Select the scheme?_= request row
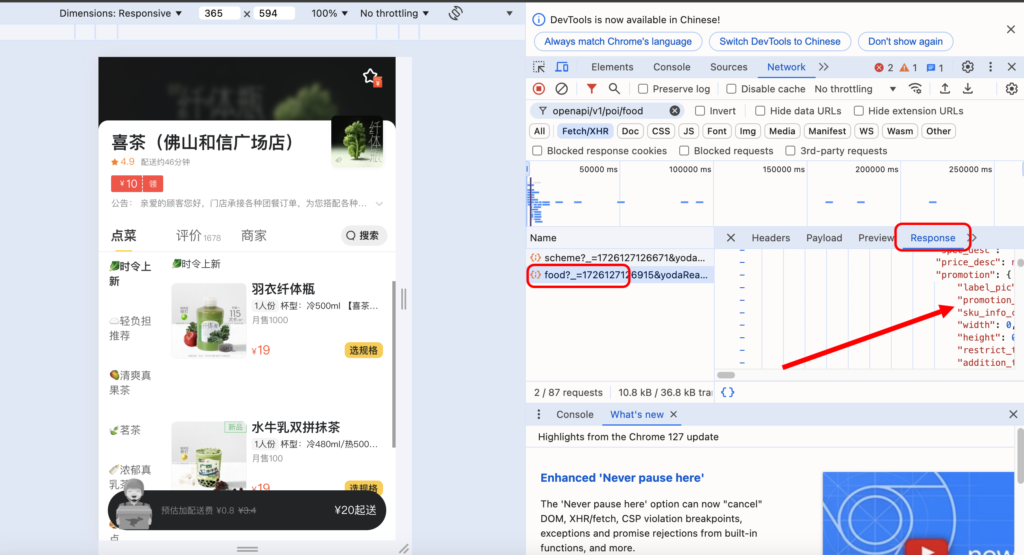Screen dimensions: 1024x555 tap(619, 258)
